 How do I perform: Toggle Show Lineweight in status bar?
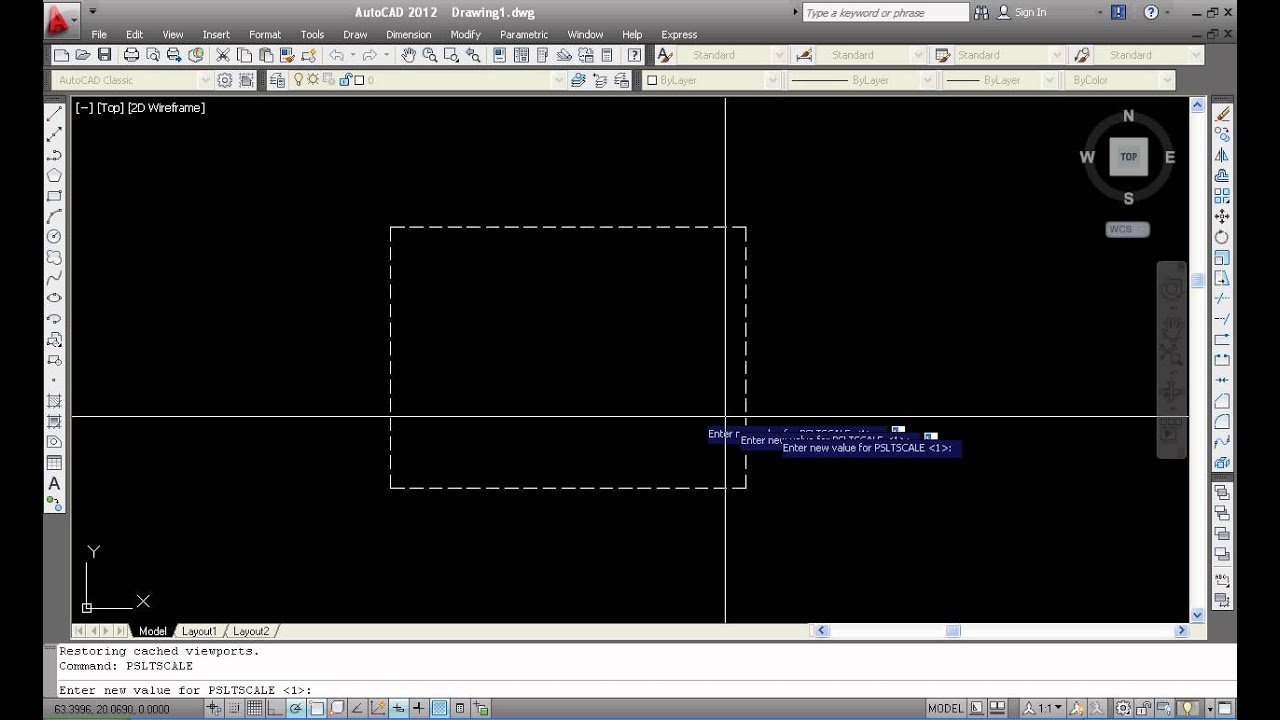pyautogui.click(x=419, y=708)
